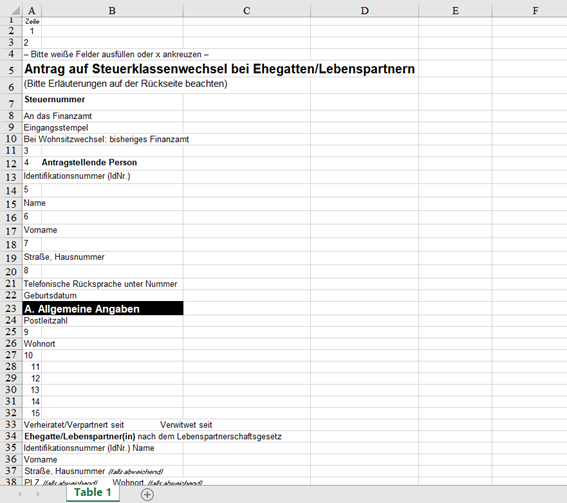The width and height of the screenshot is (567, 503).
Task: Select 'Vorname' cell in row 17
Action: [40, 230]
